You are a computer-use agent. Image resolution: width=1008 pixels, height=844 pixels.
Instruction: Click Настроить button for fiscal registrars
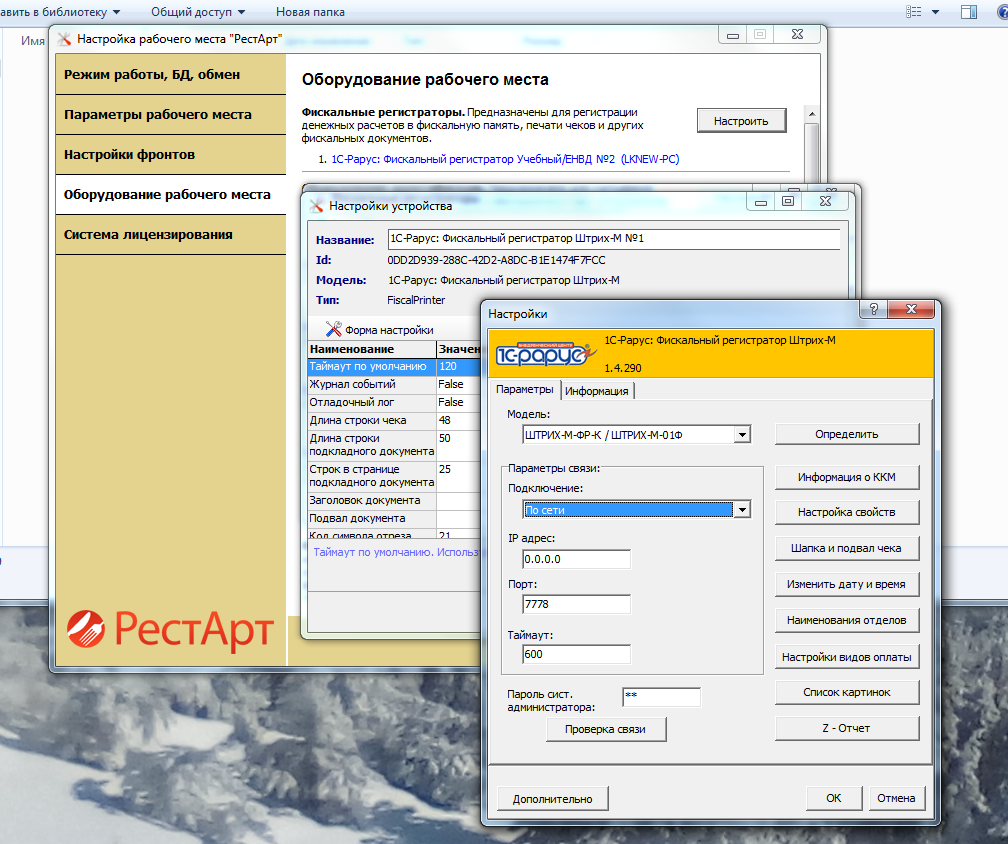tap(741, 121)
